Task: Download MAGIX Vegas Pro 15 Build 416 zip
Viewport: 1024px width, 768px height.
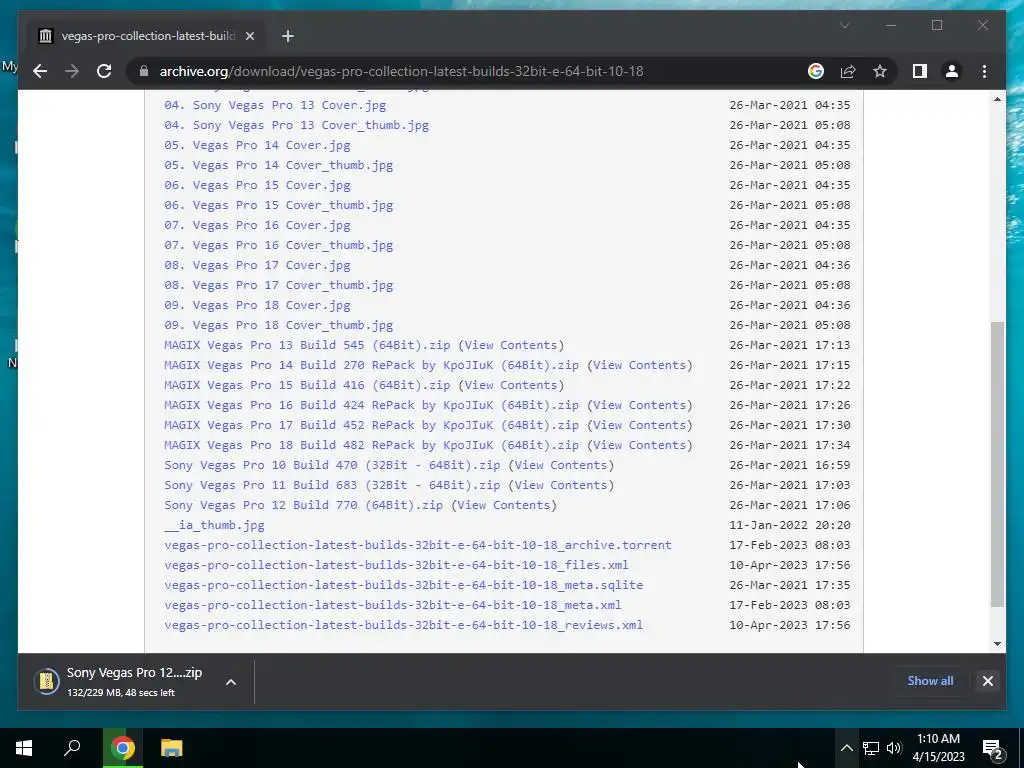Action: point(307,385)
